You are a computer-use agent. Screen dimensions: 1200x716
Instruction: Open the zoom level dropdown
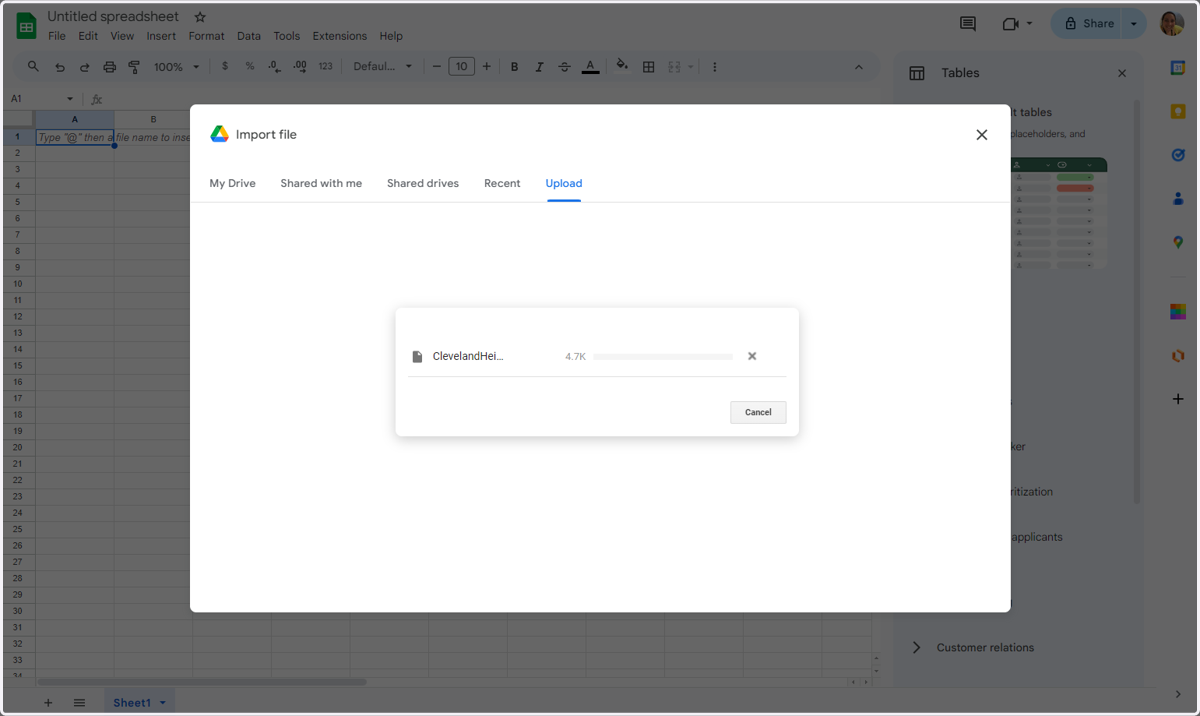176,67
